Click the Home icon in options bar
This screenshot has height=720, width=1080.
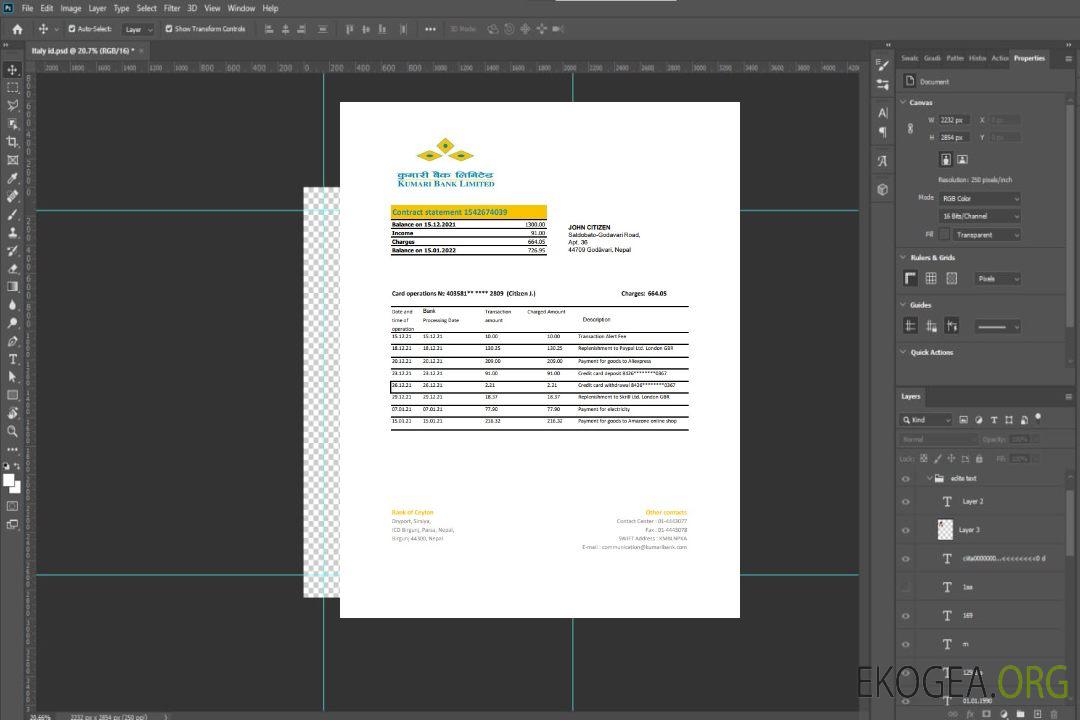coord(17,29)
